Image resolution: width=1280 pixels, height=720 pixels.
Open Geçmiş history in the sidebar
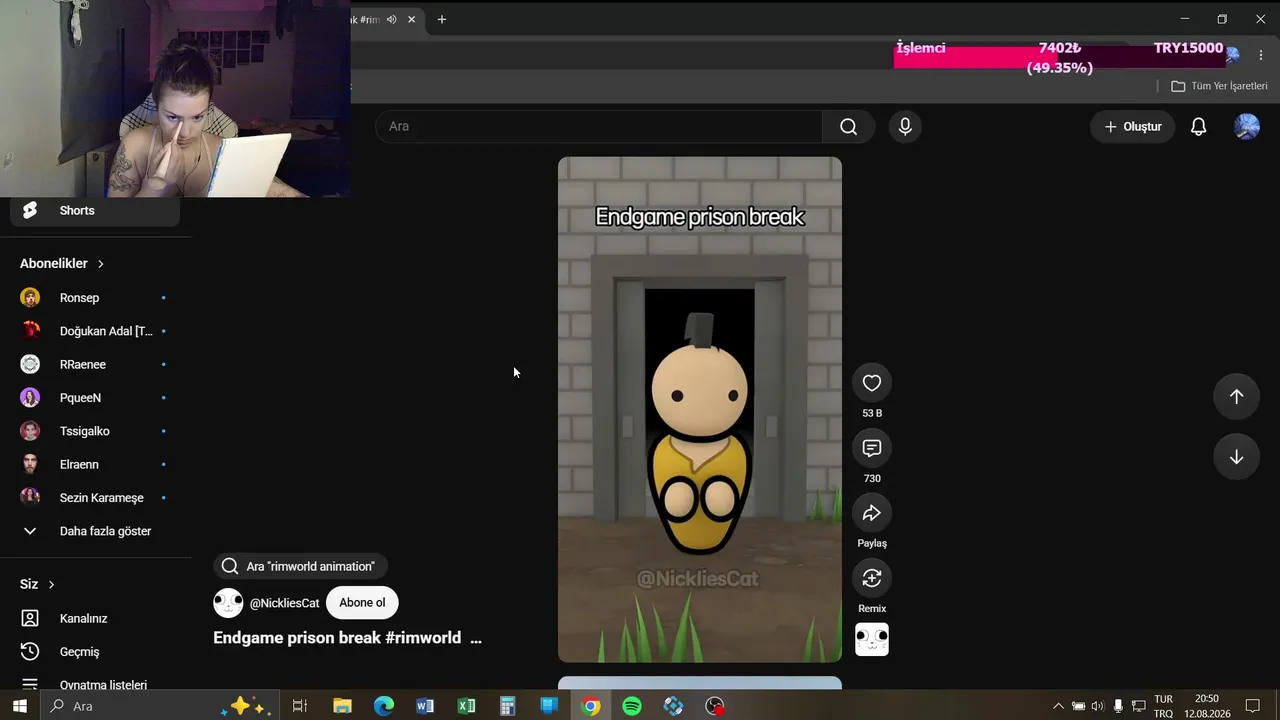95,652
